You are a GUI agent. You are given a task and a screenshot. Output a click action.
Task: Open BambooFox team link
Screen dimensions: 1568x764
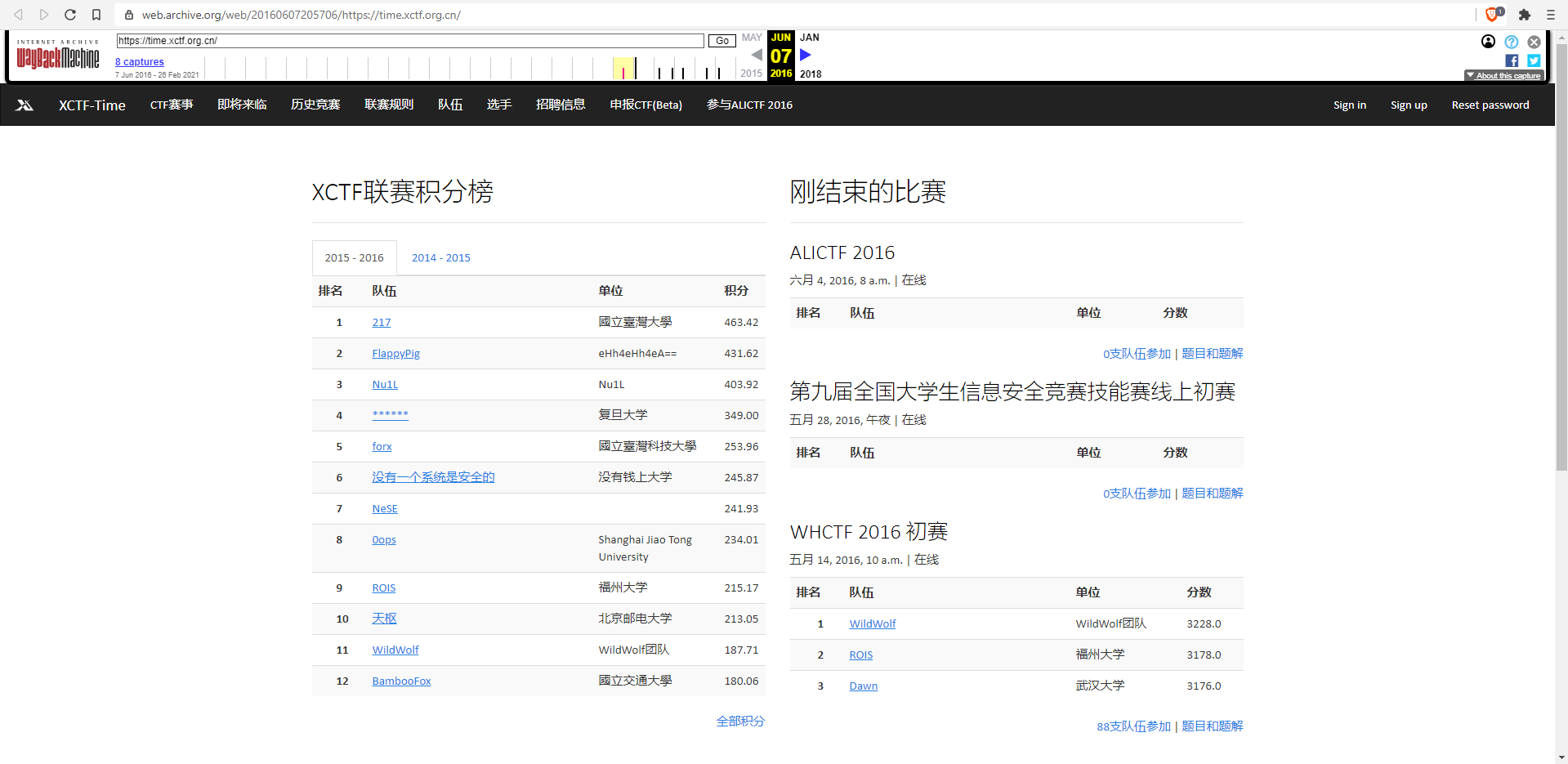[x=402, y=681]
